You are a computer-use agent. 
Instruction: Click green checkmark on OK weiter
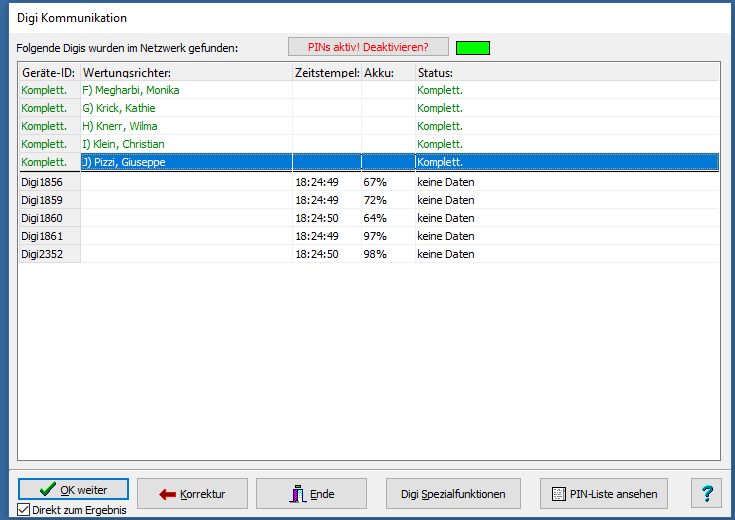pos(46,489)
